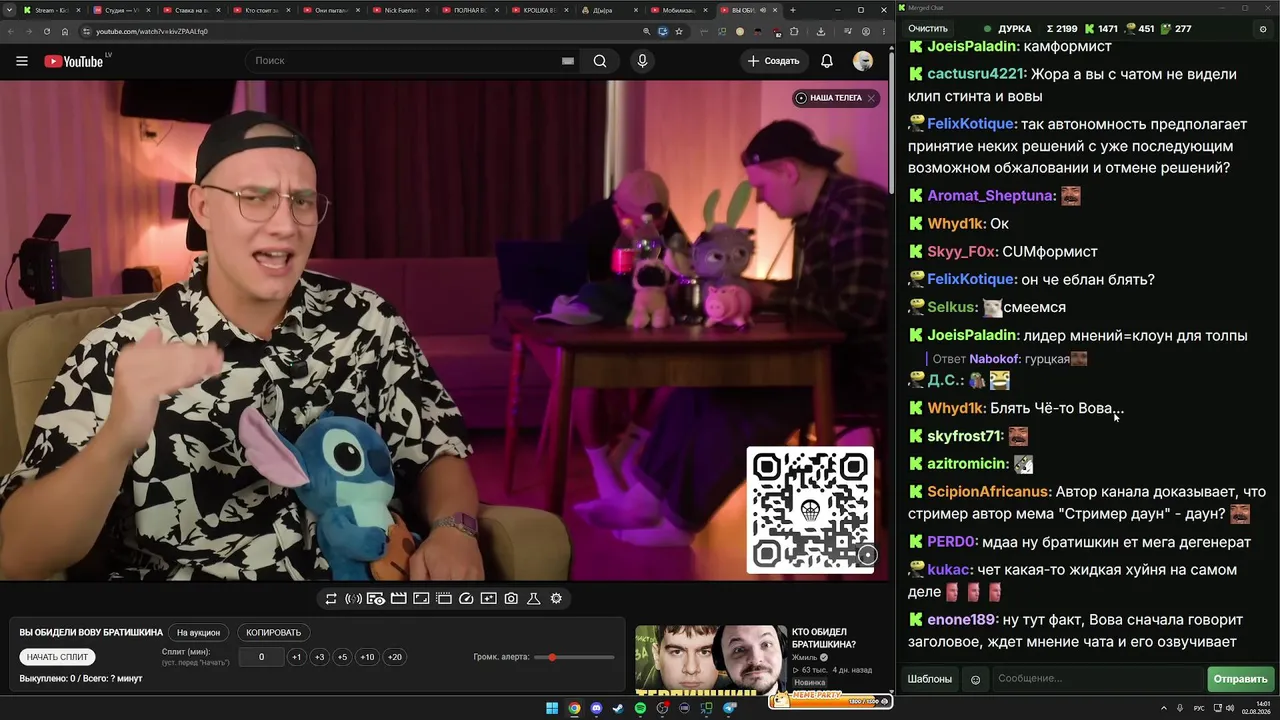This screenshot has height=720, width=1280.
Task: Reload the page in the browser
Action: [x=46, y=31]
